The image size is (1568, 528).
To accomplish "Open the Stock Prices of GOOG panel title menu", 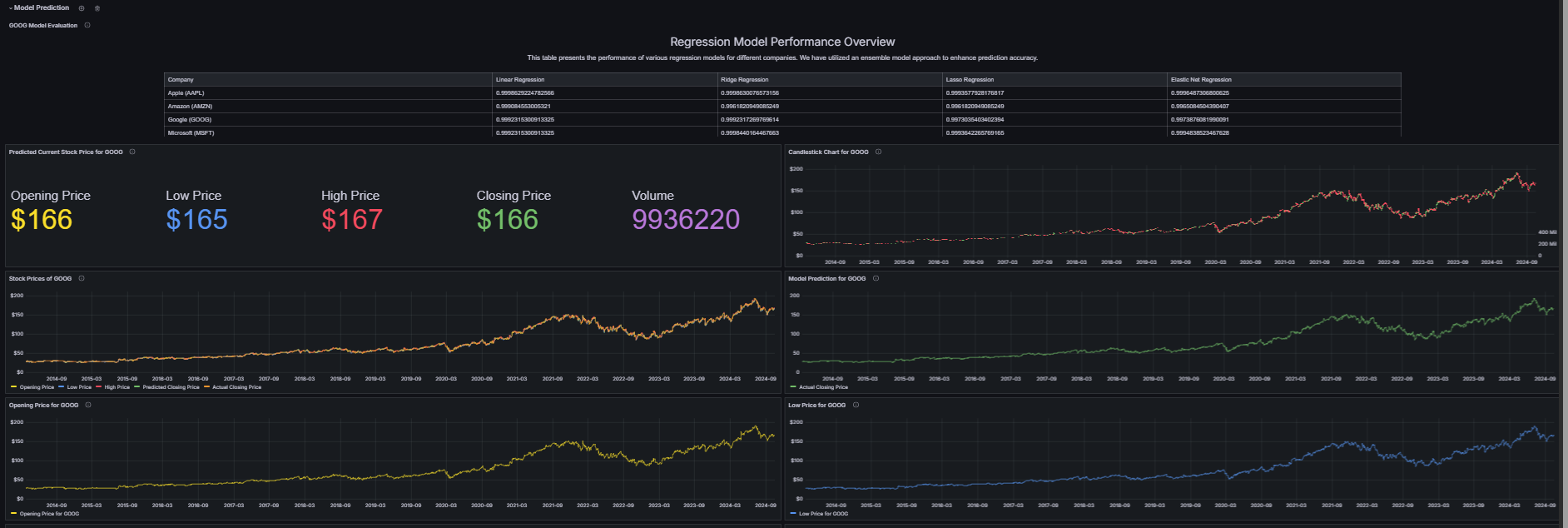I will click(x=40, y=278).
